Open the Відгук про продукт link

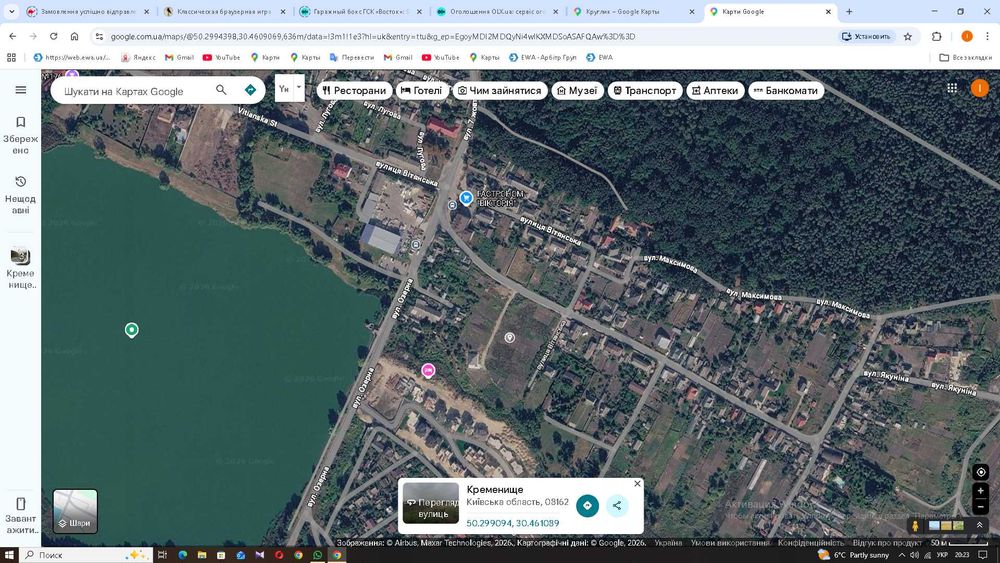click(x=887, y=543)
